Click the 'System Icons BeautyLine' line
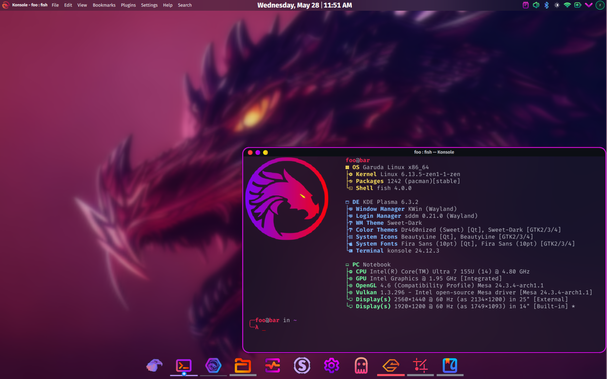 click(x=441, y=237)
